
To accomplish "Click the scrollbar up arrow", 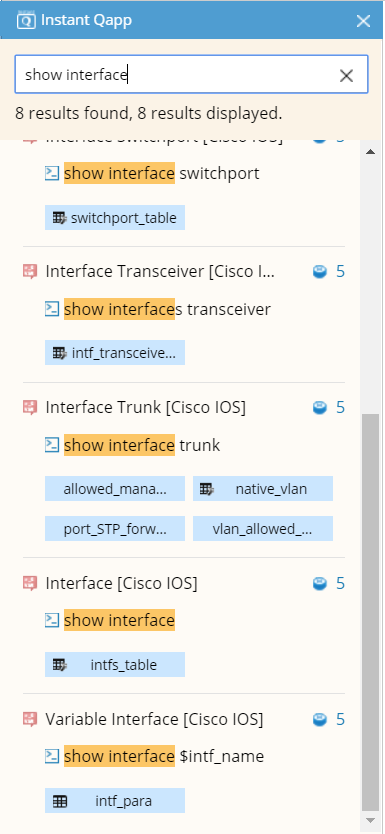I will (x=370, y=152).
